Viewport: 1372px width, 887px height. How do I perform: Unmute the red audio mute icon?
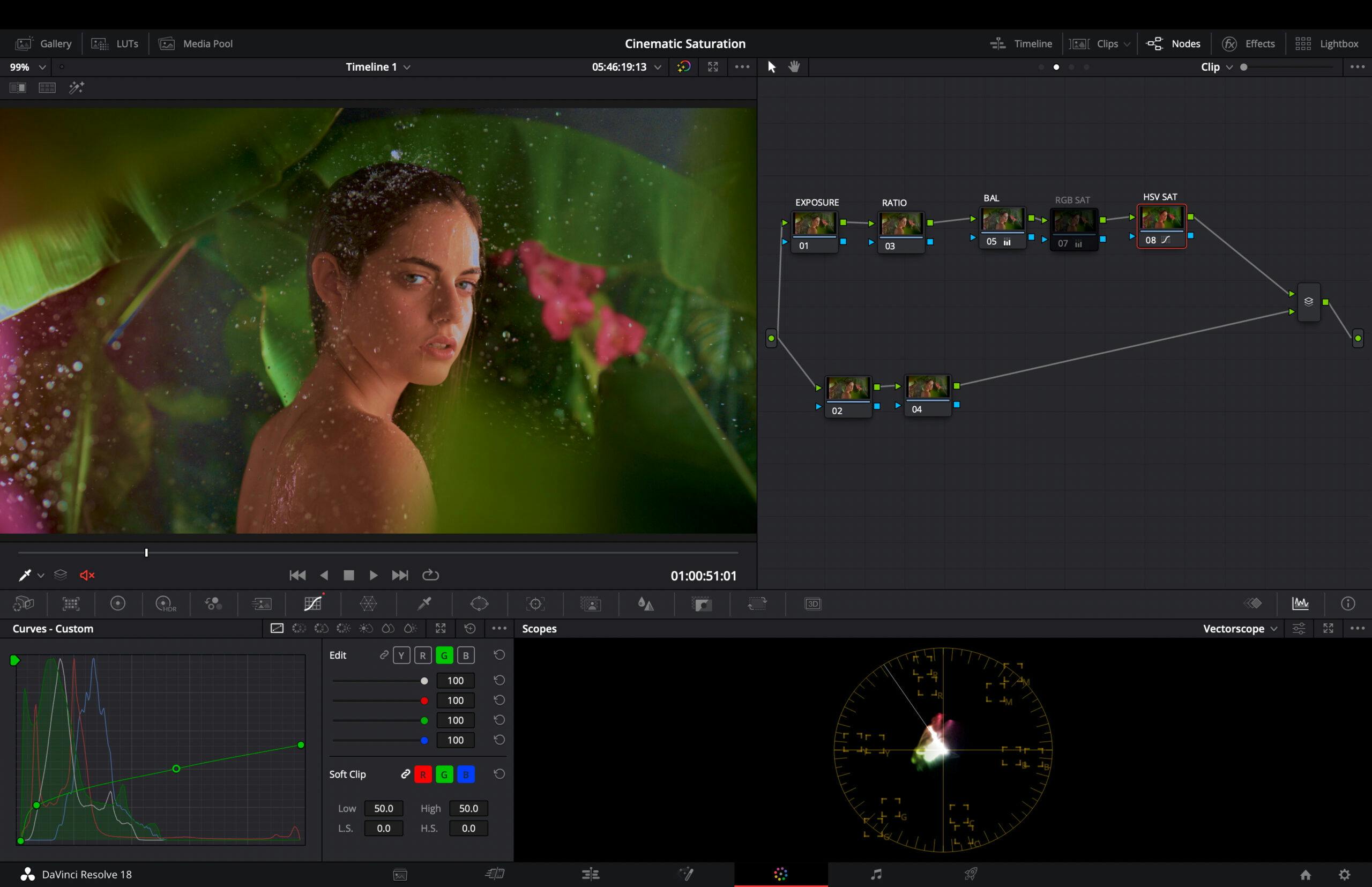coord(87,576)
